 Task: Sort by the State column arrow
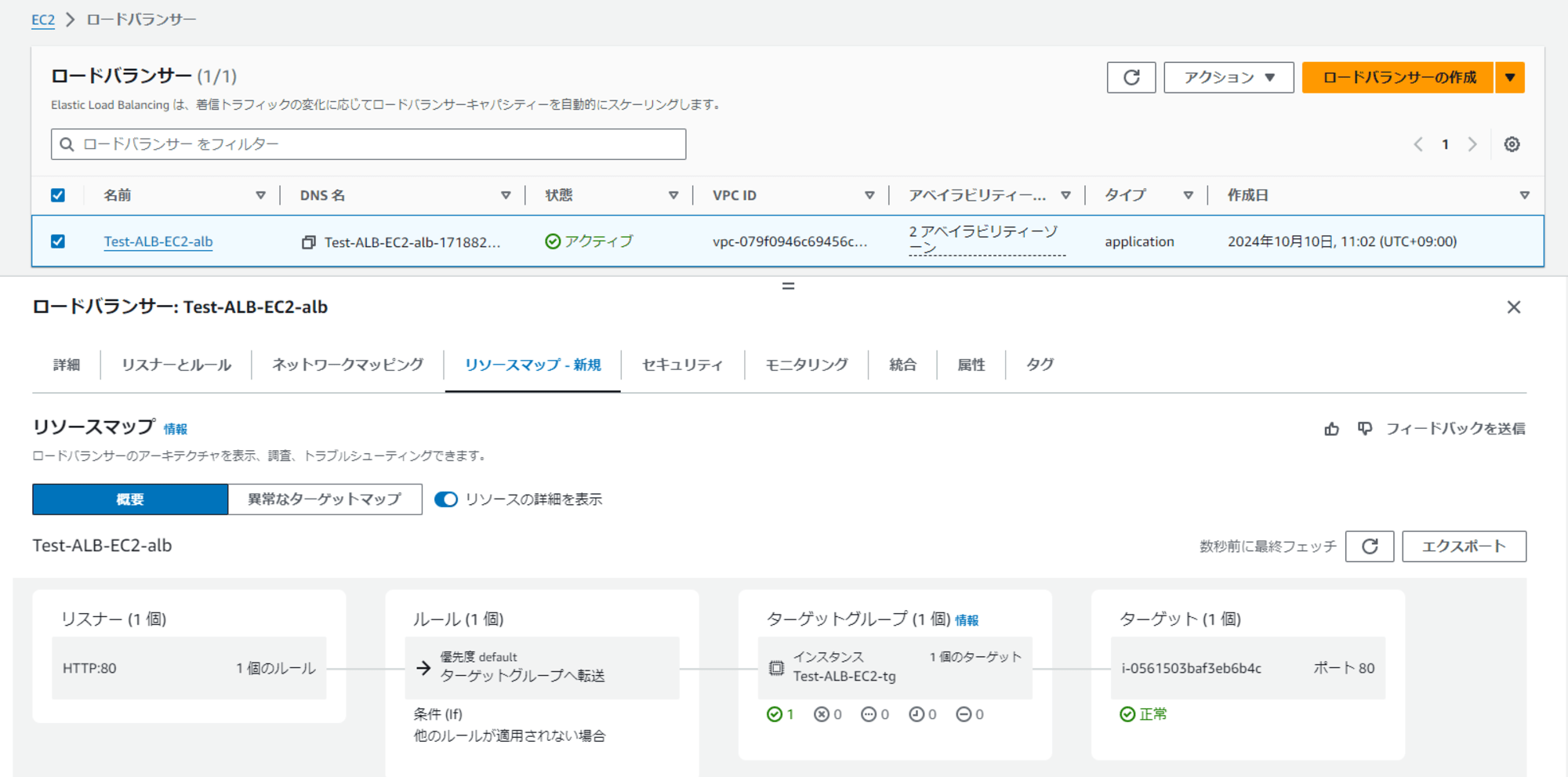click(x=673, y=195)
